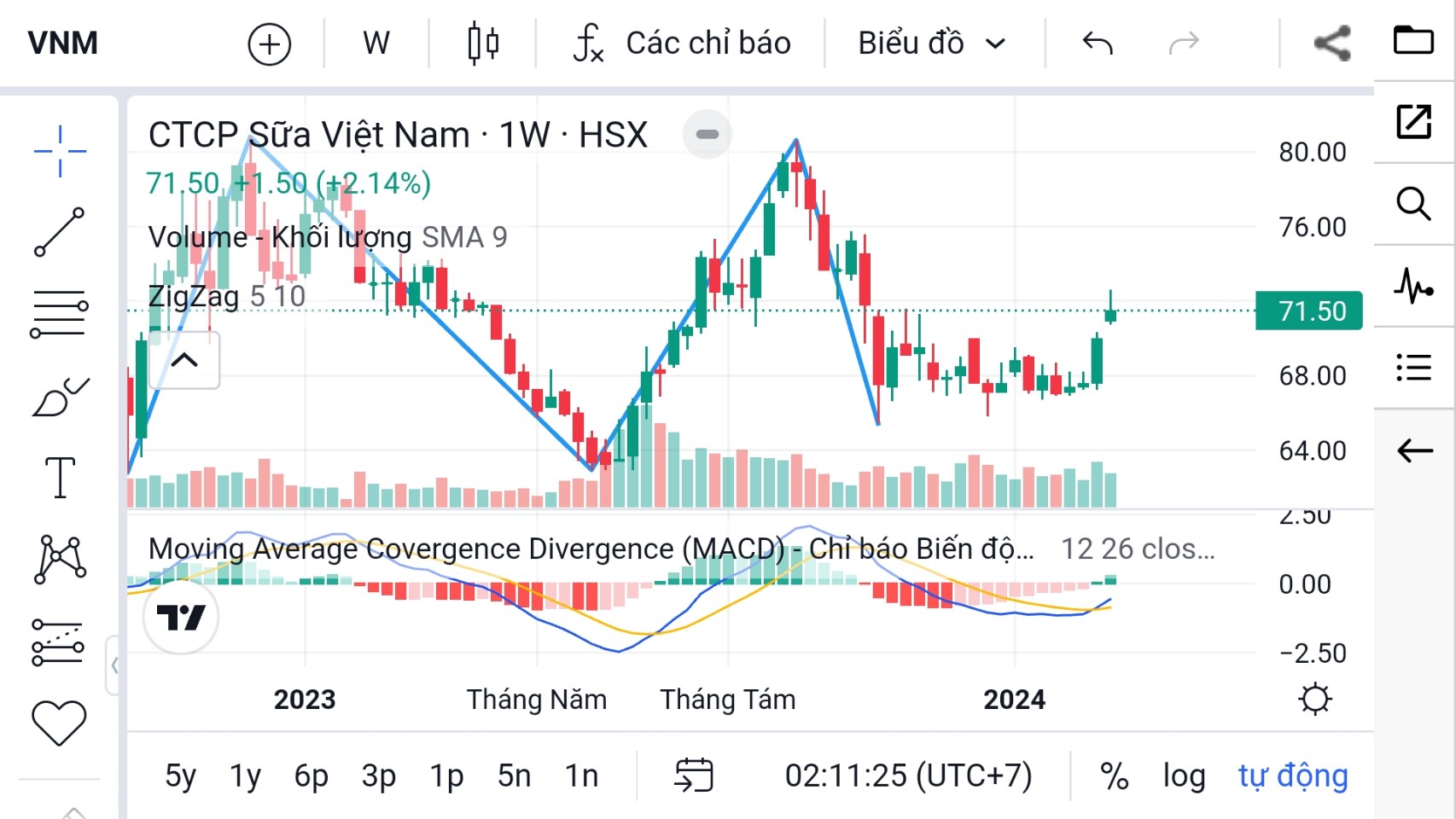Screen dimensions: 1456x819
Task: Select the horizontal lines Fibonacci tool
Action: pyautogui.click(x=60, y=313)
